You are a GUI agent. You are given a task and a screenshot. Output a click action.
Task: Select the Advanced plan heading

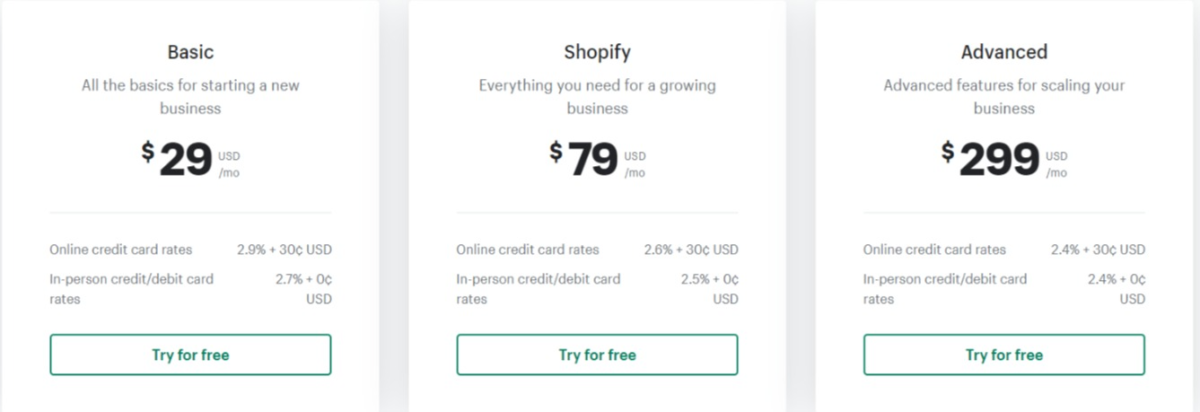[1004, 52]
